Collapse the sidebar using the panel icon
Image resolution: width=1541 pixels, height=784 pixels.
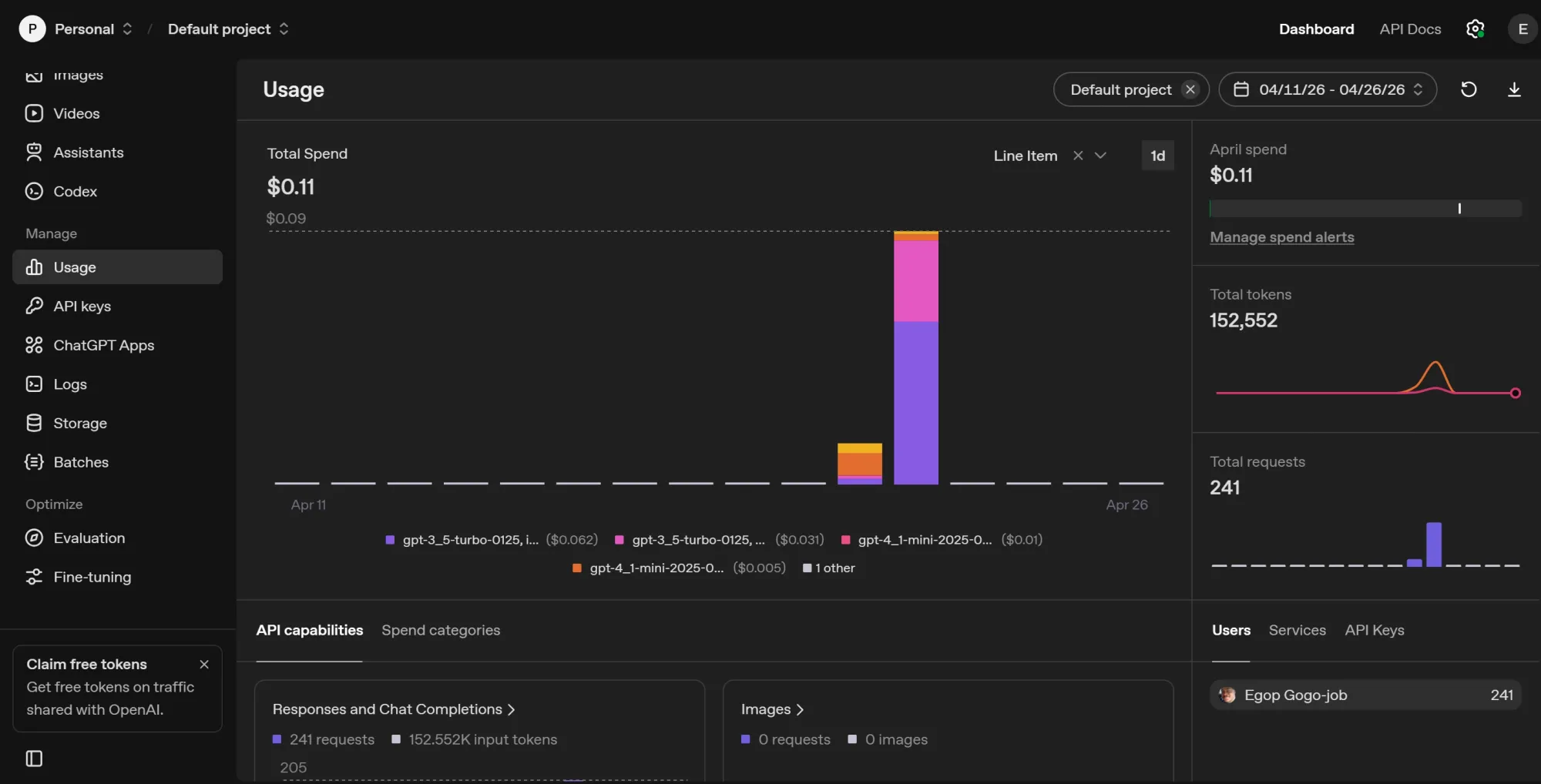(x=34, y=759)
